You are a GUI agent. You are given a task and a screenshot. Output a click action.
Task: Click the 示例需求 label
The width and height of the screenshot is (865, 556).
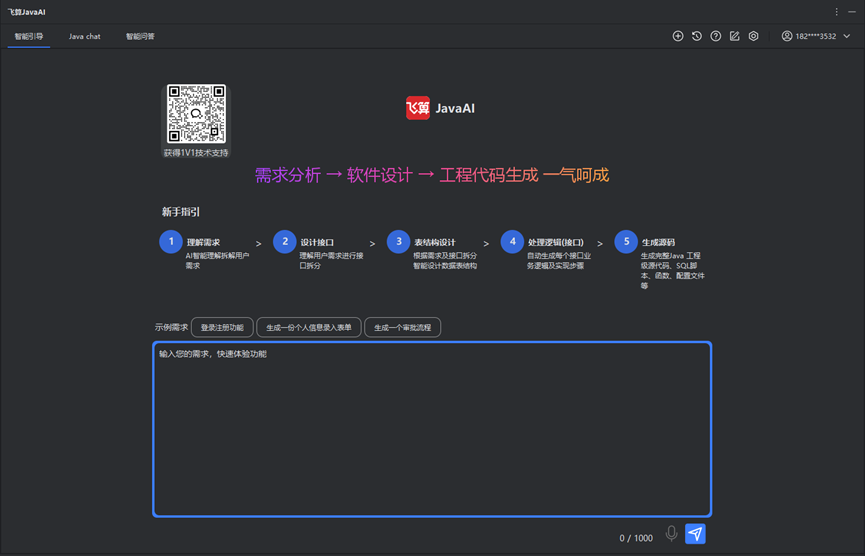pos(171,327)
